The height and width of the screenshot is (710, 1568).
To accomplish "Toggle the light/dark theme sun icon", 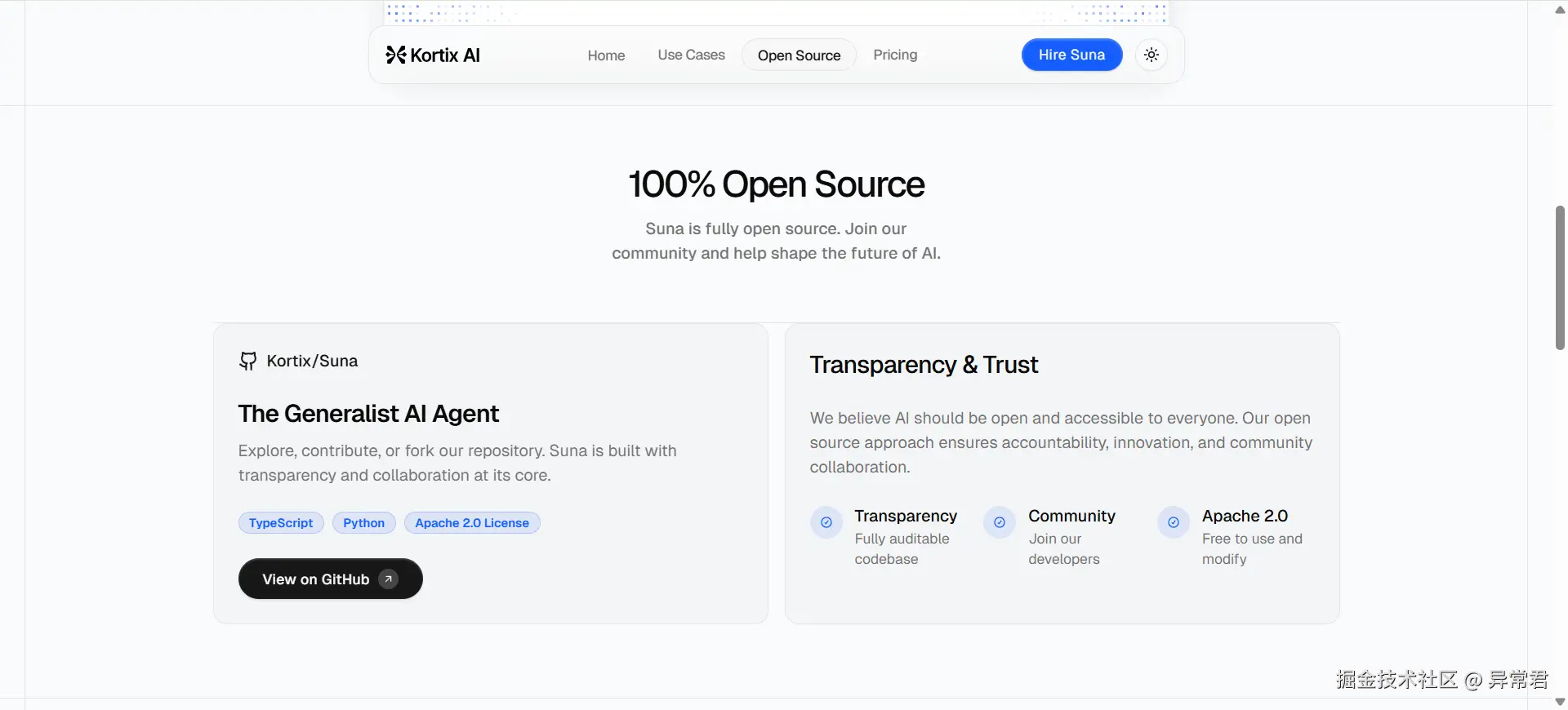I will point(1151,55).
